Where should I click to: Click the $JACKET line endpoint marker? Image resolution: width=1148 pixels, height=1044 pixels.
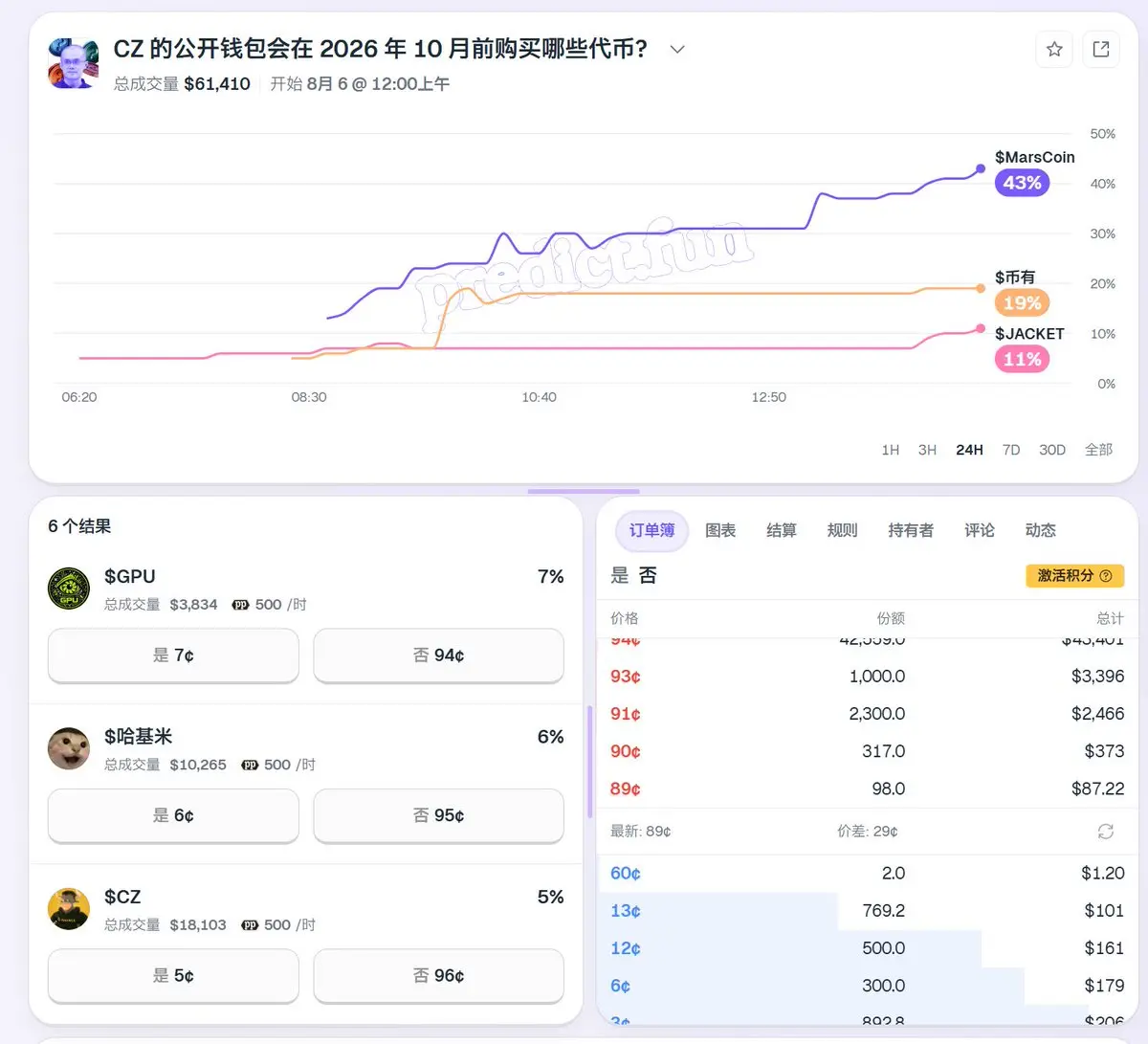(981, 328)
